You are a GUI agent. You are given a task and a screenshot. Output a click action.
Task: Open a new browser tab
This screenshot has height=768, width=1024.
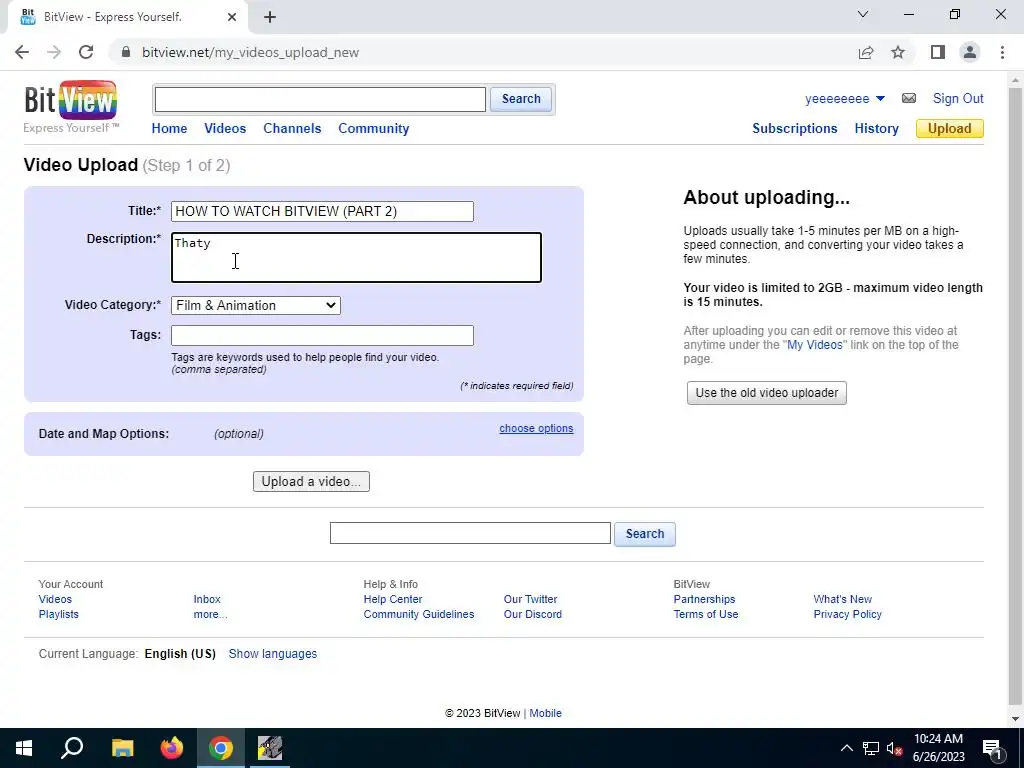270,17
